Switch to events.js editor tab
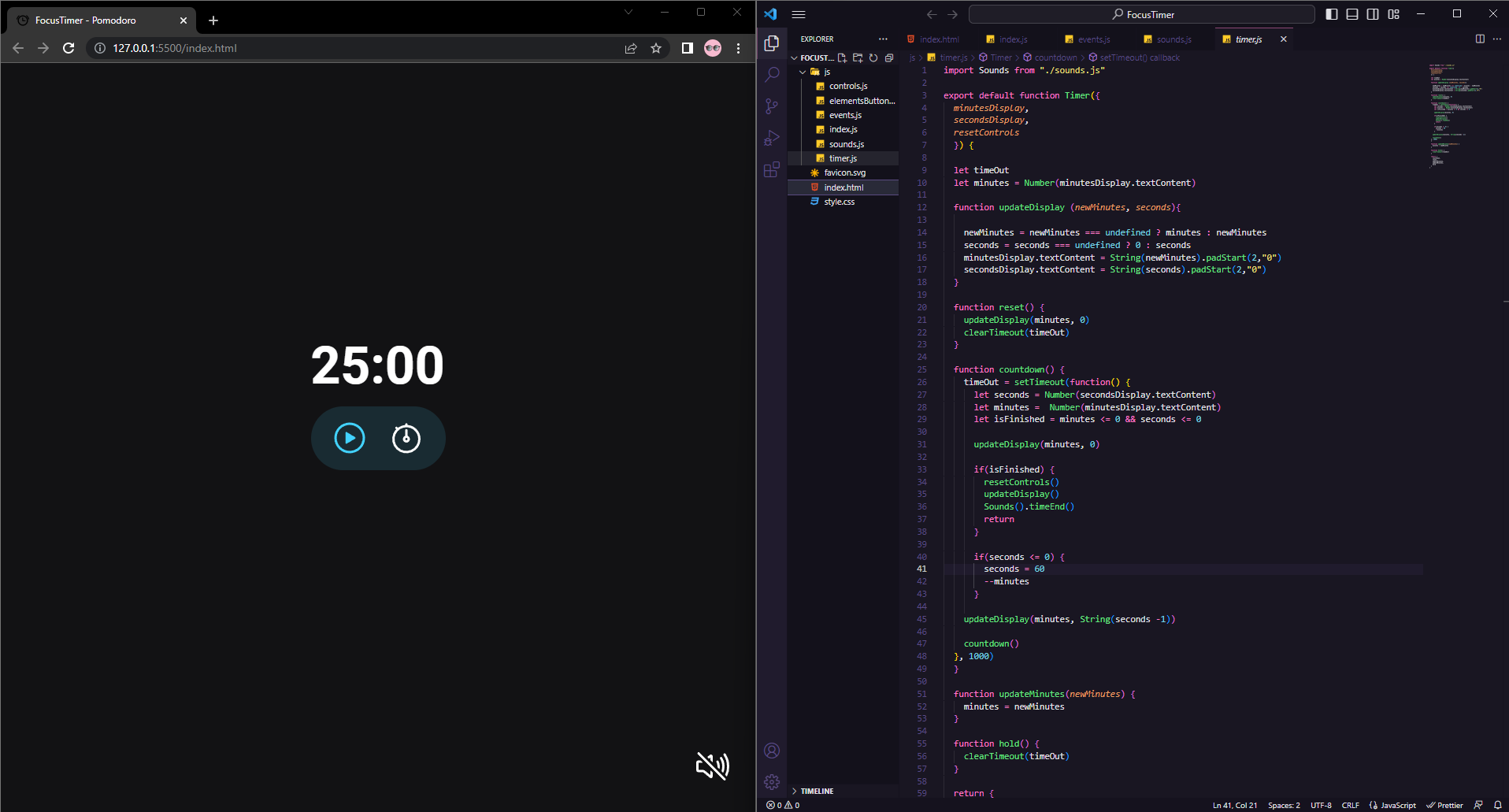Image resolution: width=1509 pixels, height=812 pixels. (x=1093, y=39)
